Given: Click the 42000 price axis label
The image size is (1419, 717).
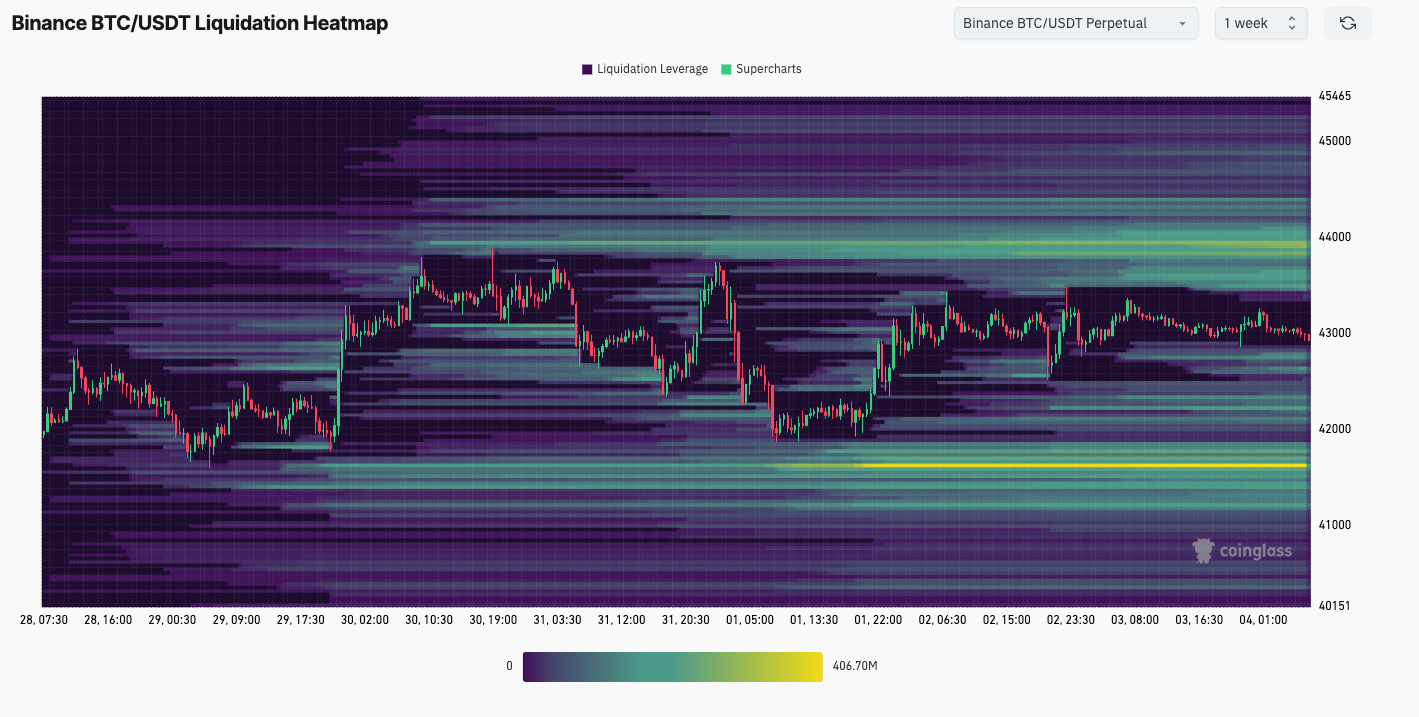Looking at the screenshot, I should [1335, 429].
